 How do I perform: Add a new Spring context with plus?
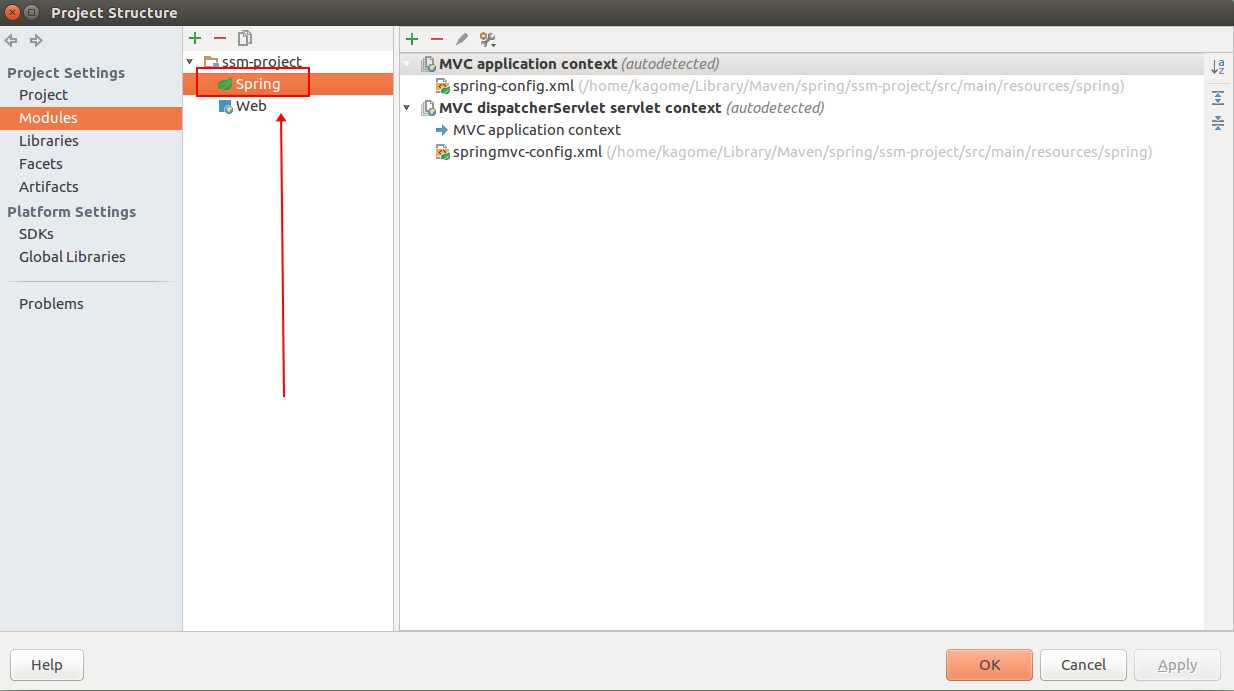click(x=411, y=39)
